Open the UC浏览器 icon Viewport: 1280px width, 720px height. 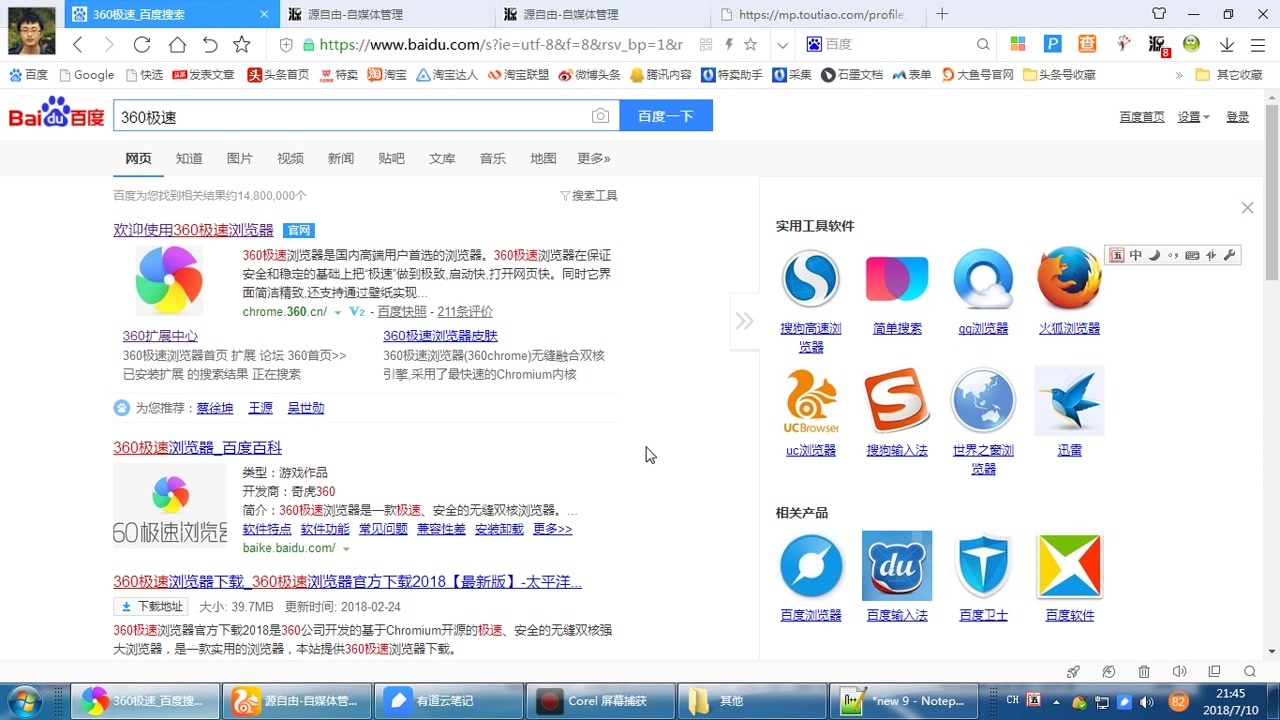click(x=811, y=401)
